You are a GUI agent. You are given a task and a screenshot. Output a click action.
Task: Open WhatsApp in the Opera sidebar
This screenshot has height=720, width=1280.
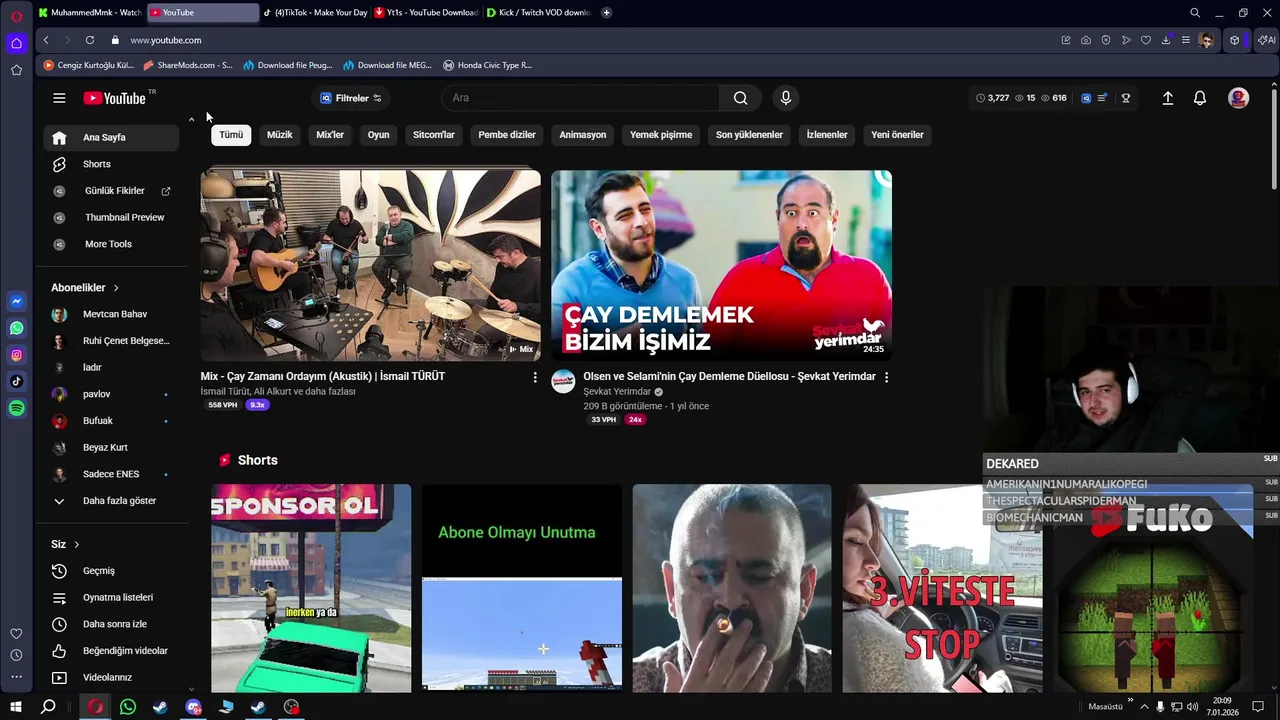click(16, 328)
